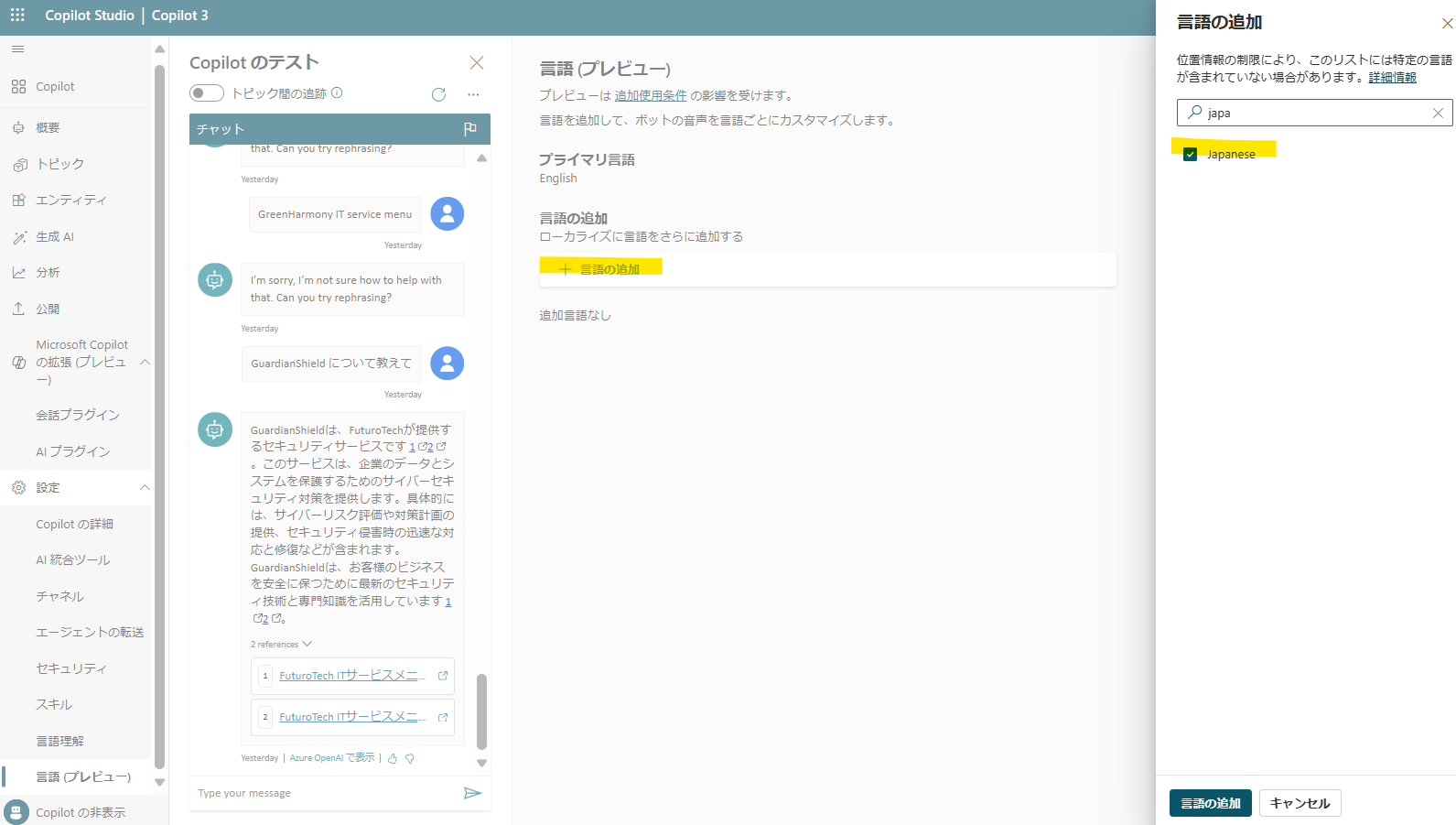Collapse navigation with the hamburger icon
The height and width of the screenshot is (825, 1456).
click(17, 49)
